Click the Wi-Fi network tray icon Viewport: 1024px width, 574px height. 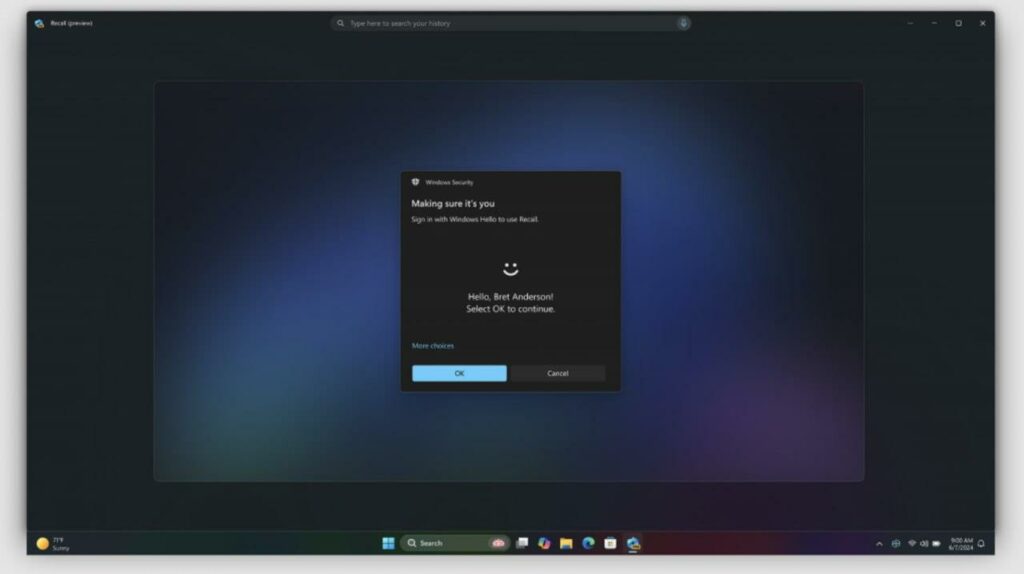911,543
